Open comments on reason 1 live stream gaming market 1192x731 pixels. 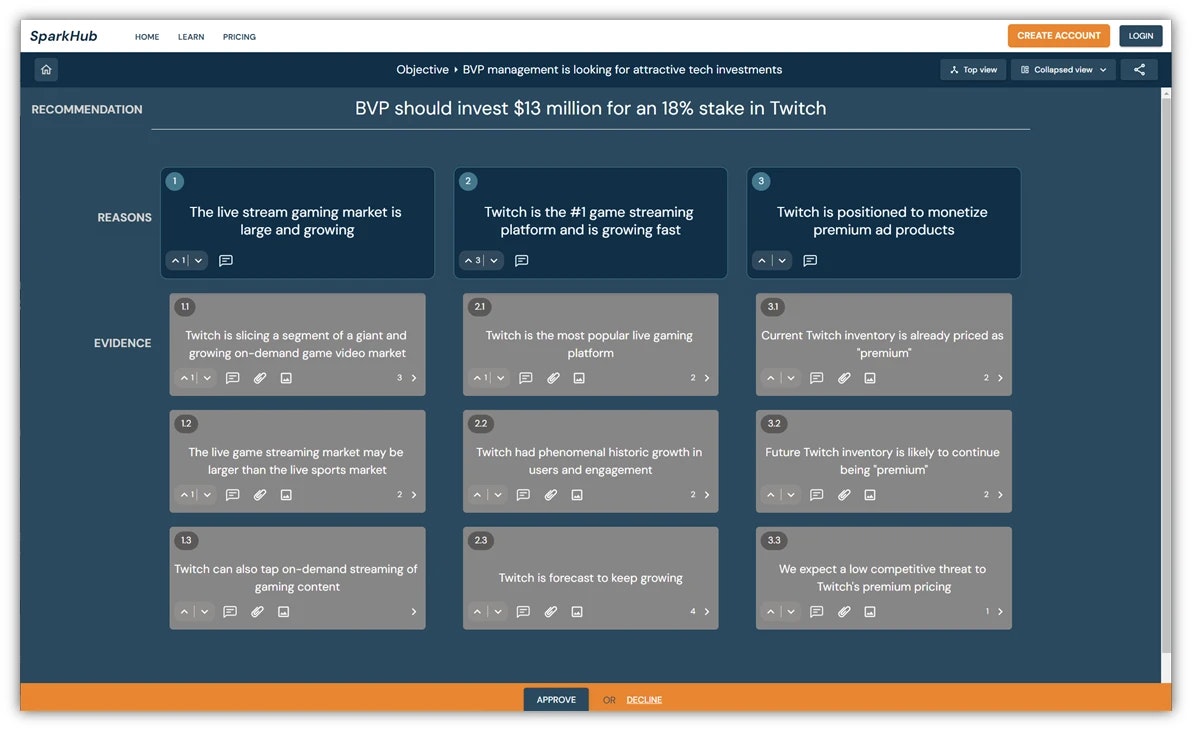point(226,261)
